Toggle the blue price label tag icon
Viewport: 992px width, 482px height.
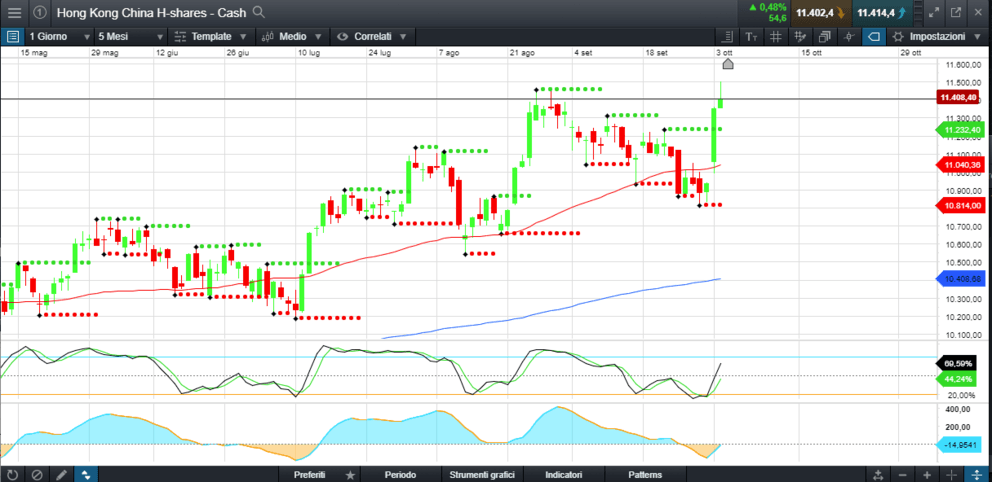(x=874, y=37)
